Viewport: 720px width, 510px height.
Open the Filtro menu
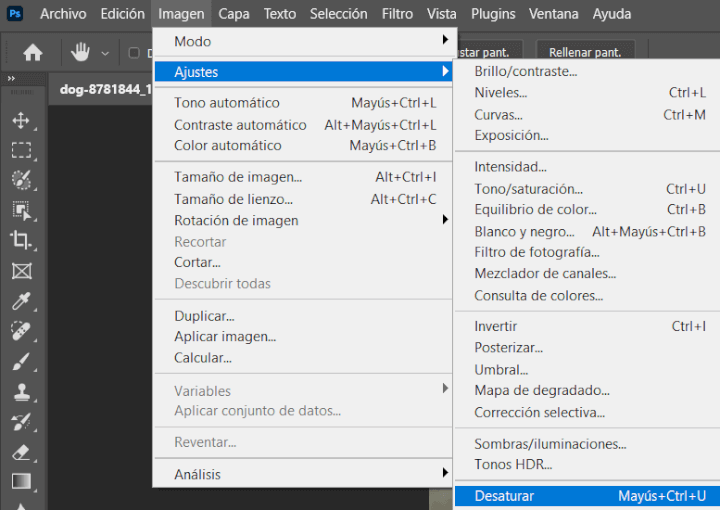click(397, 14)
